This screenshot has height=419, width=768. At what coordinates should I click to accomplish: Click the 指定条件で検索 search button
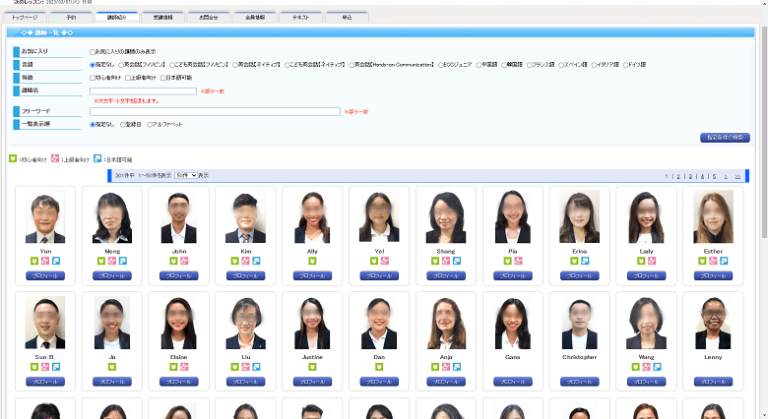[725, 138]
